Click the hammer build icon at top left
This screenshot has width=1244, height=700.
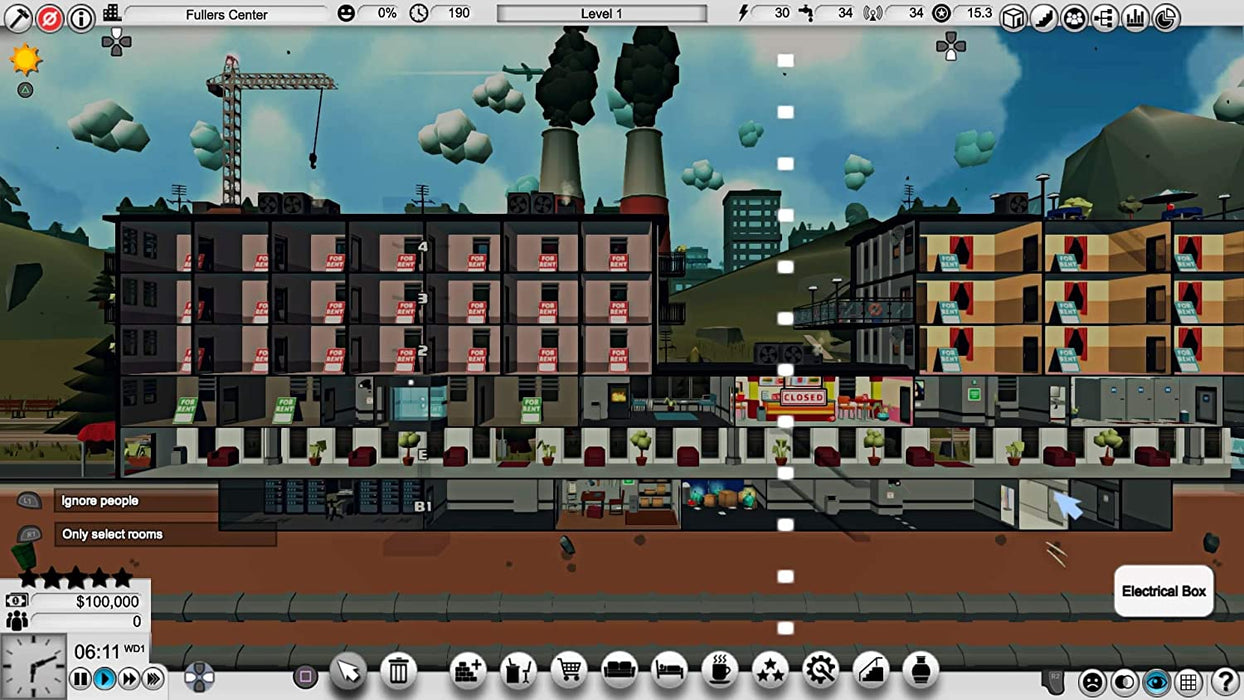click(18, 17)
